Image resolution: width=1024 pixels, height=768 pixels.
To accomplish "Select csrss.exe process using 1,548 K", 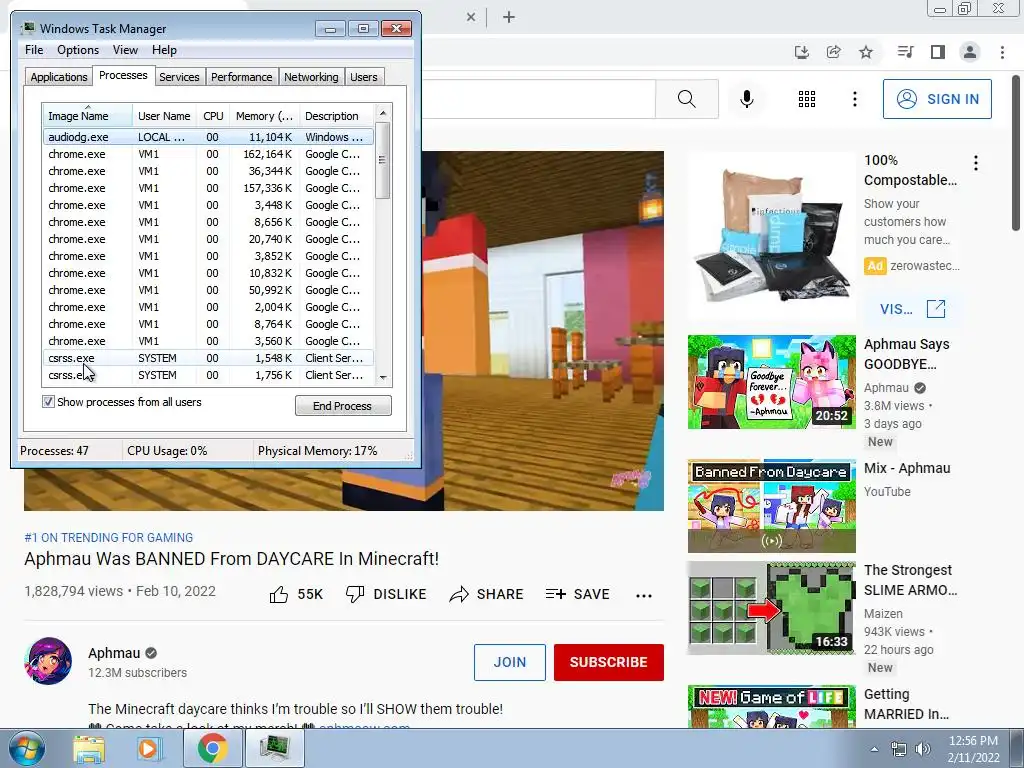I will click(x=208, y=358).
